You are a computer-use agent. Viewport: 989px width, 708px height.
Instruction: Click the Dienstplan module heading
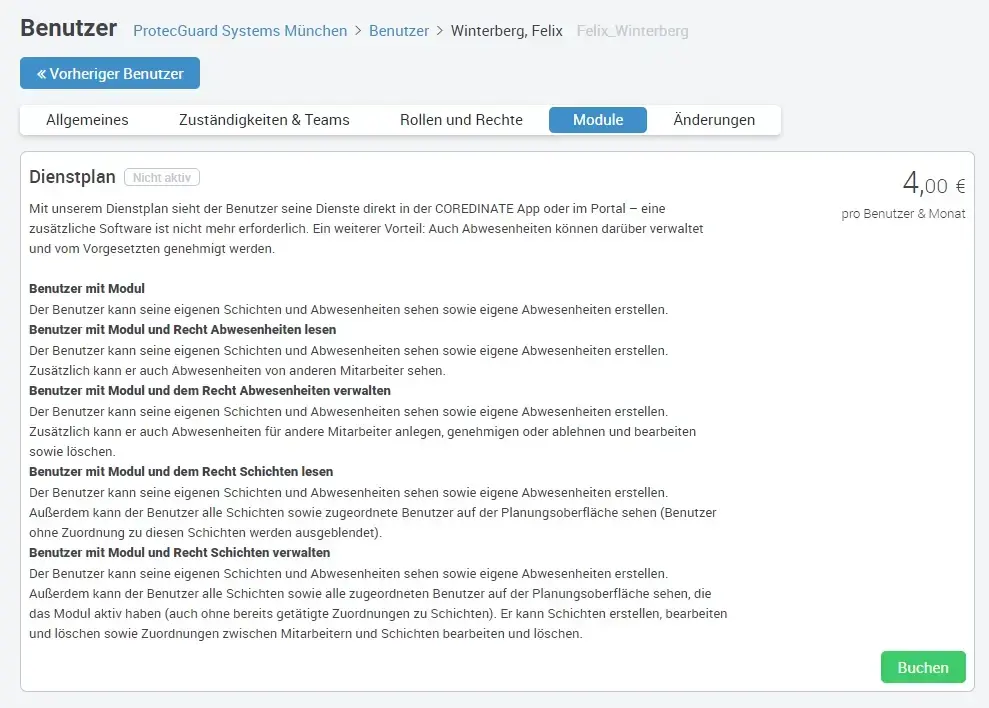[72, 176]
